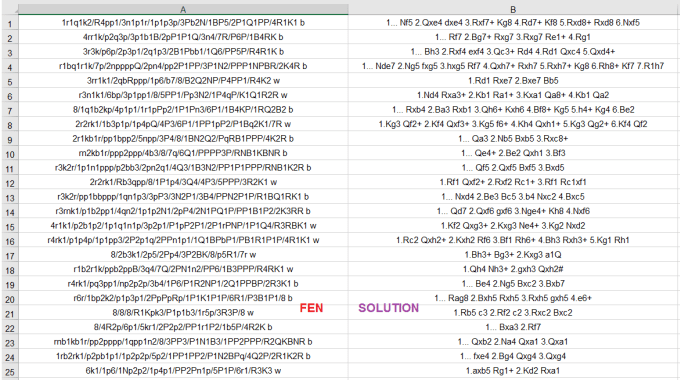Select cell A10 FEN ending RNB1KBNR b

point(183,153)
